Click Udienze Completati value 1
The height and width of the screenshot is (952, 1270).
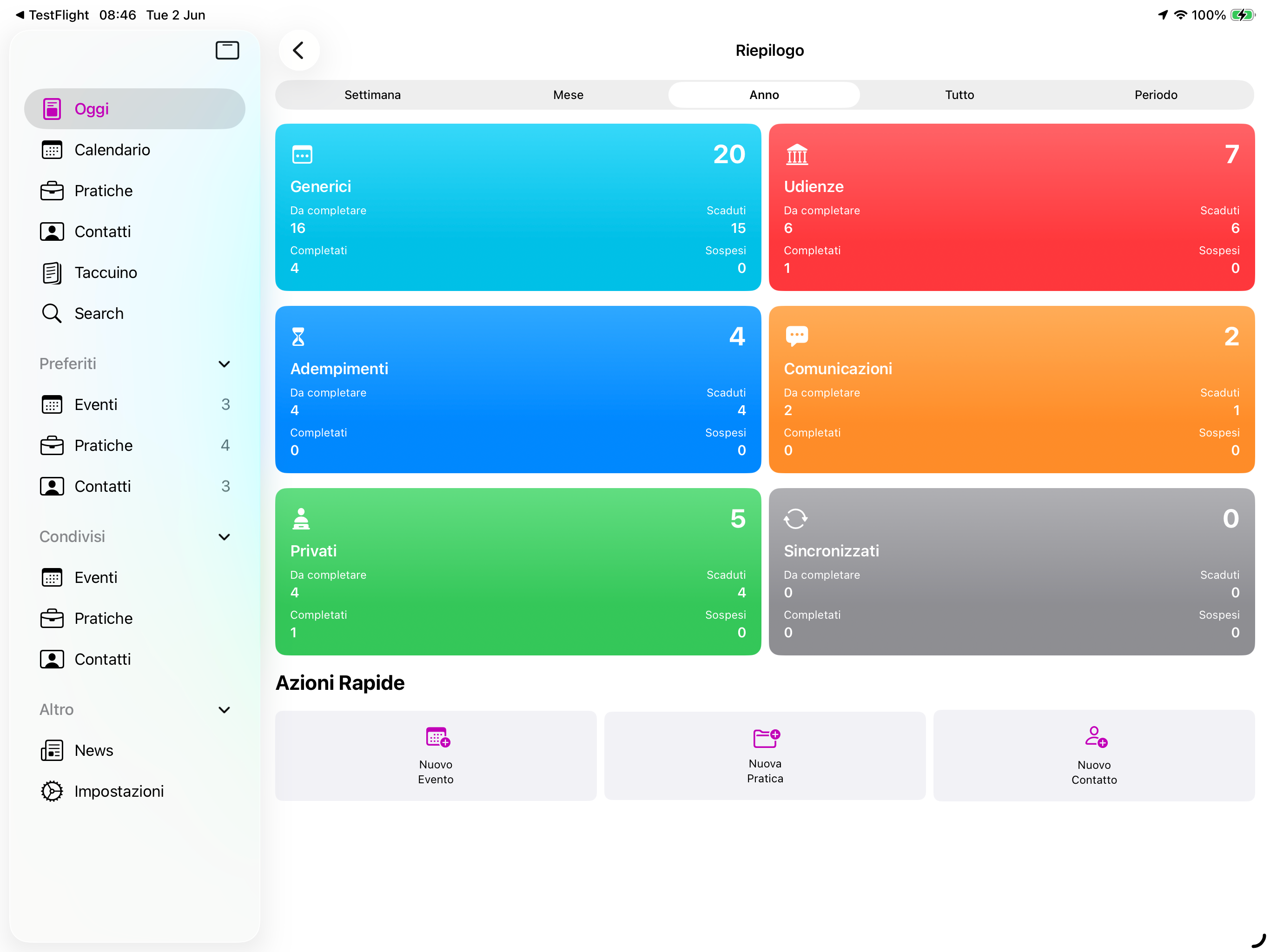point(787,268)
